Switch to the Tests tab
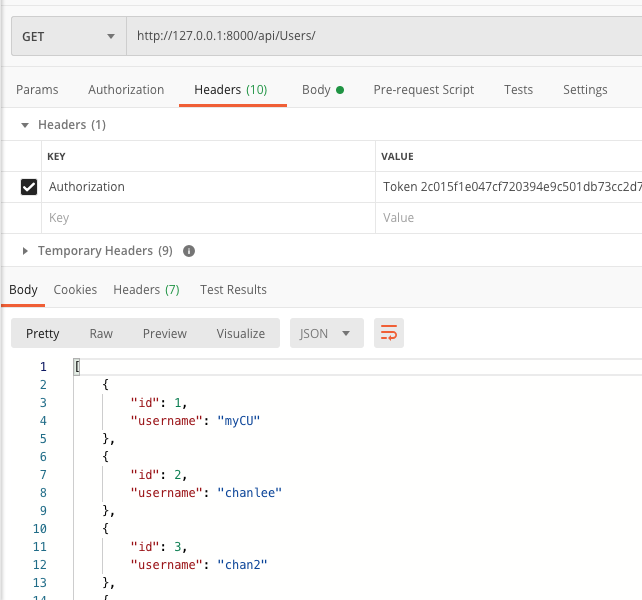The image size is (642, 600). (518, 90)
